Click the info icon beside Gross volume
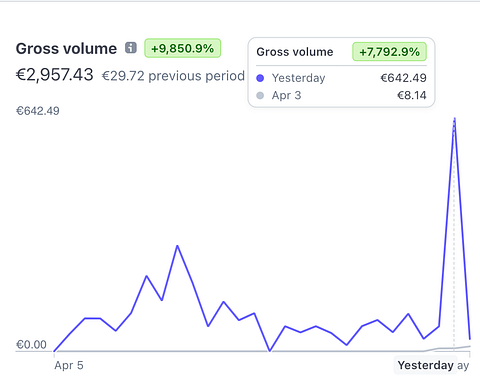Screen dimensions: 480x381 click(131, 48)
